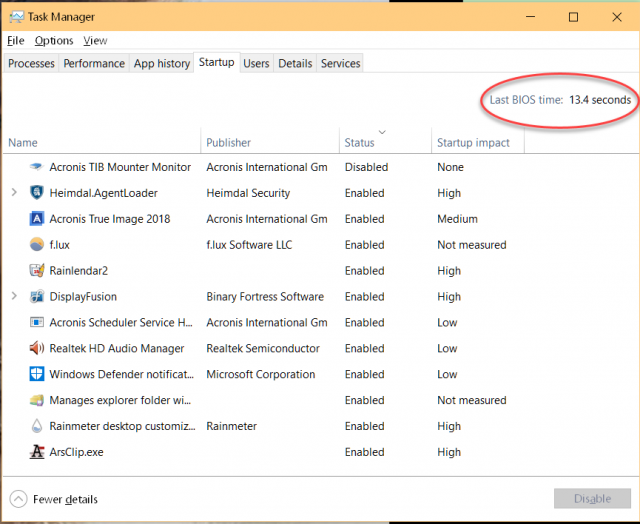640x524 pixels.
Task: Open the View menu
Action: tap(95, 41)
